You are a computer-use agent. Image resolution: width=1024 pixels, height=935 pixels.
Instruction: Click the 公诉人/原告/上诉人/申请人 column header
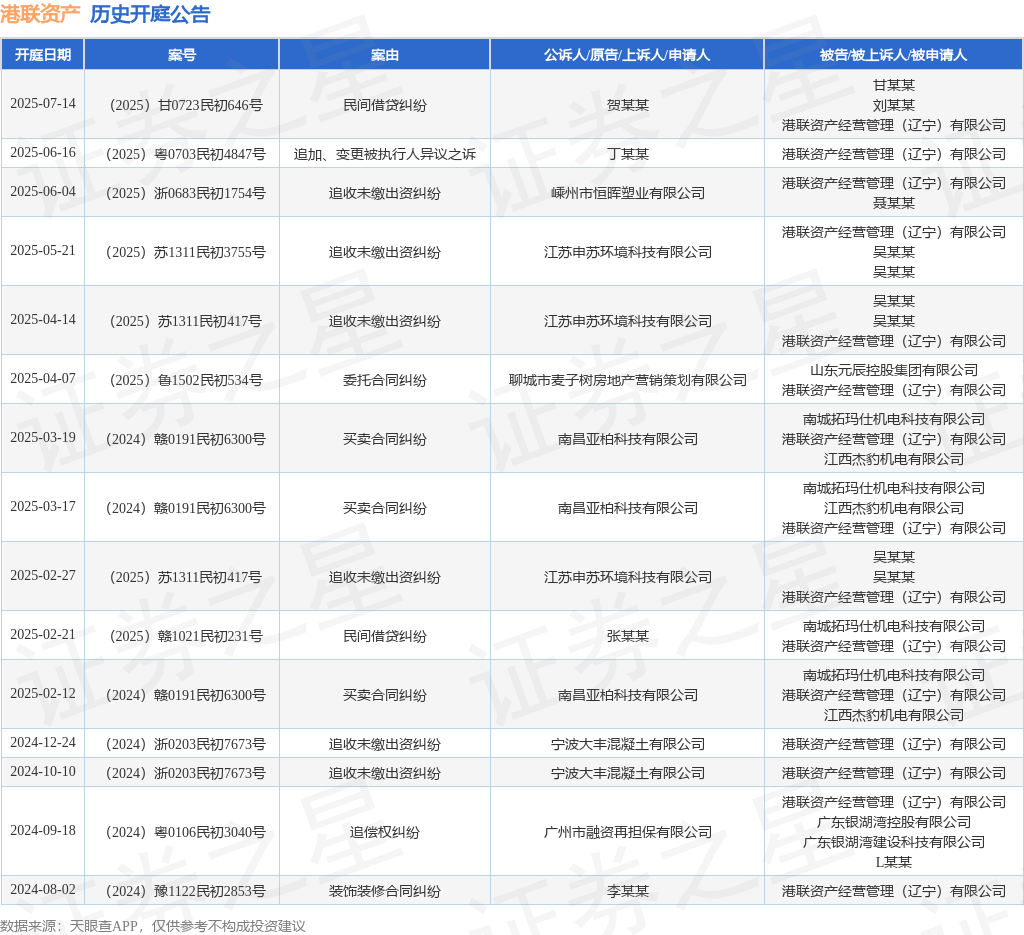[x=627, y=55]
